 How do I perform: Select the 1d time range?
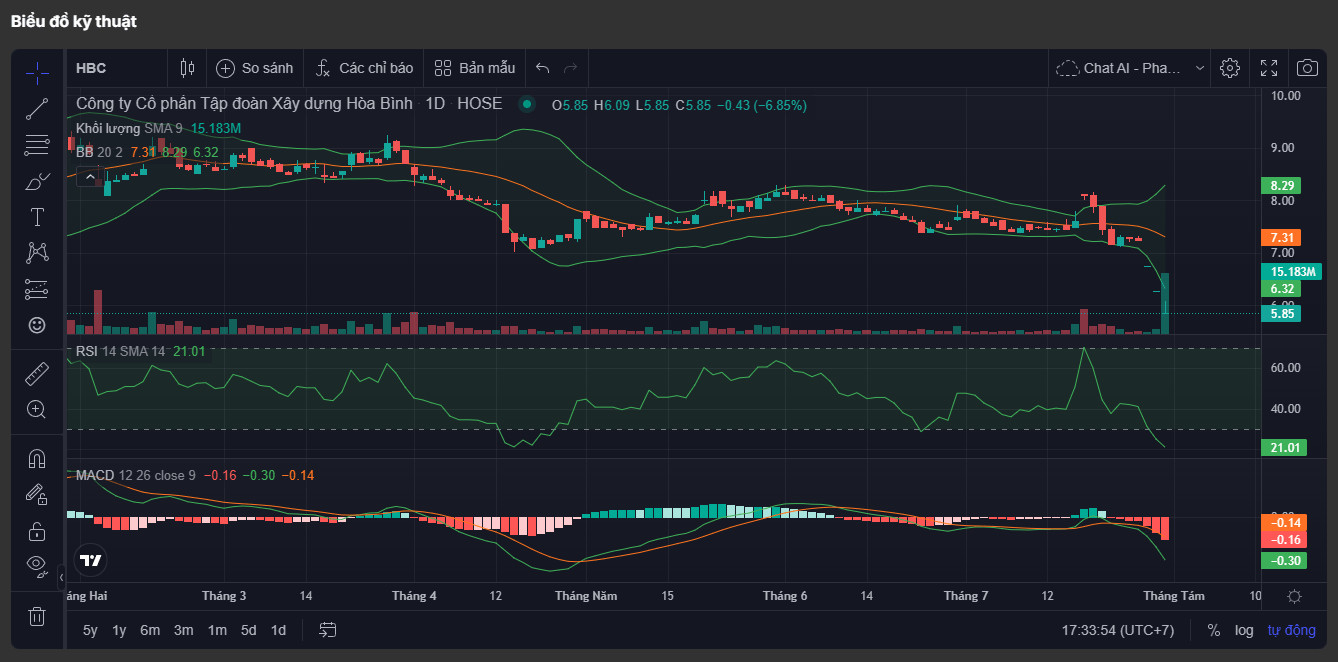pos(279,630)
